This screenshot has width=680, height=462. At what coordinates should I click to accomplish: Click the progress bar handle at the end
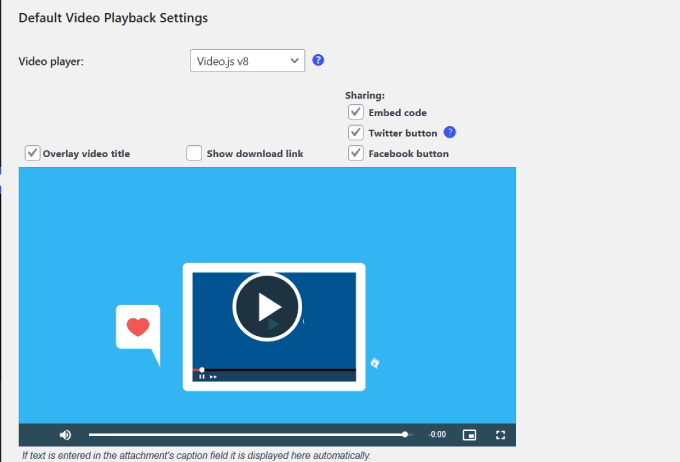coord(405,435)
